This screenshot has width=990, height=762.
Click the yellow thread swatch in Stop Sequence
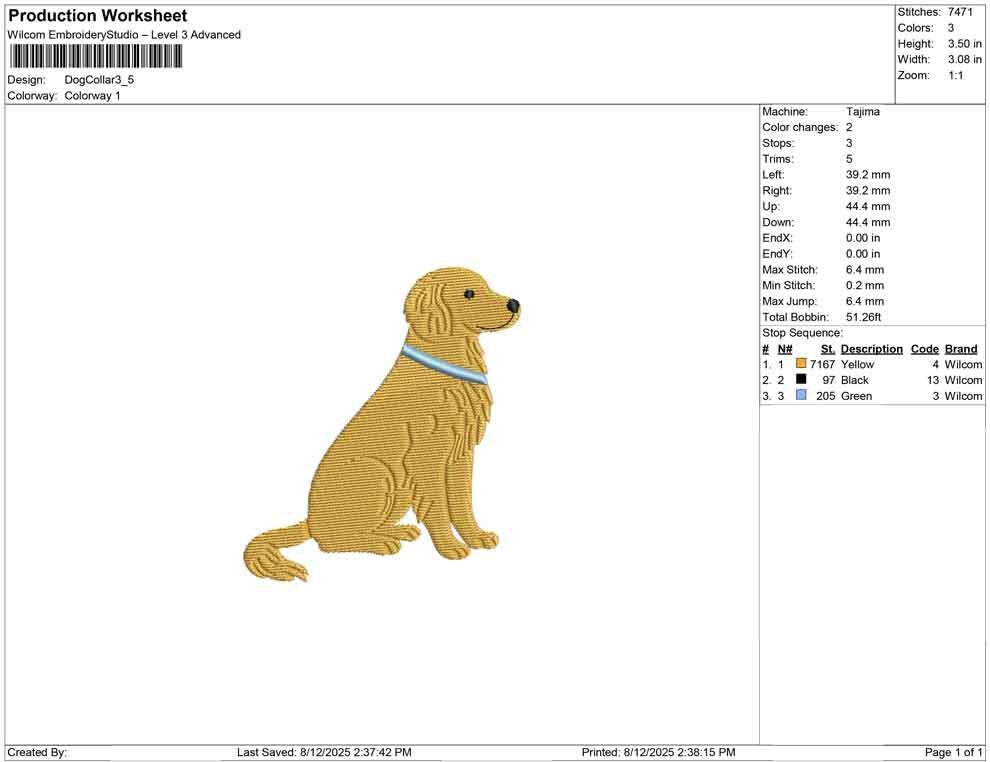point(800,364)
